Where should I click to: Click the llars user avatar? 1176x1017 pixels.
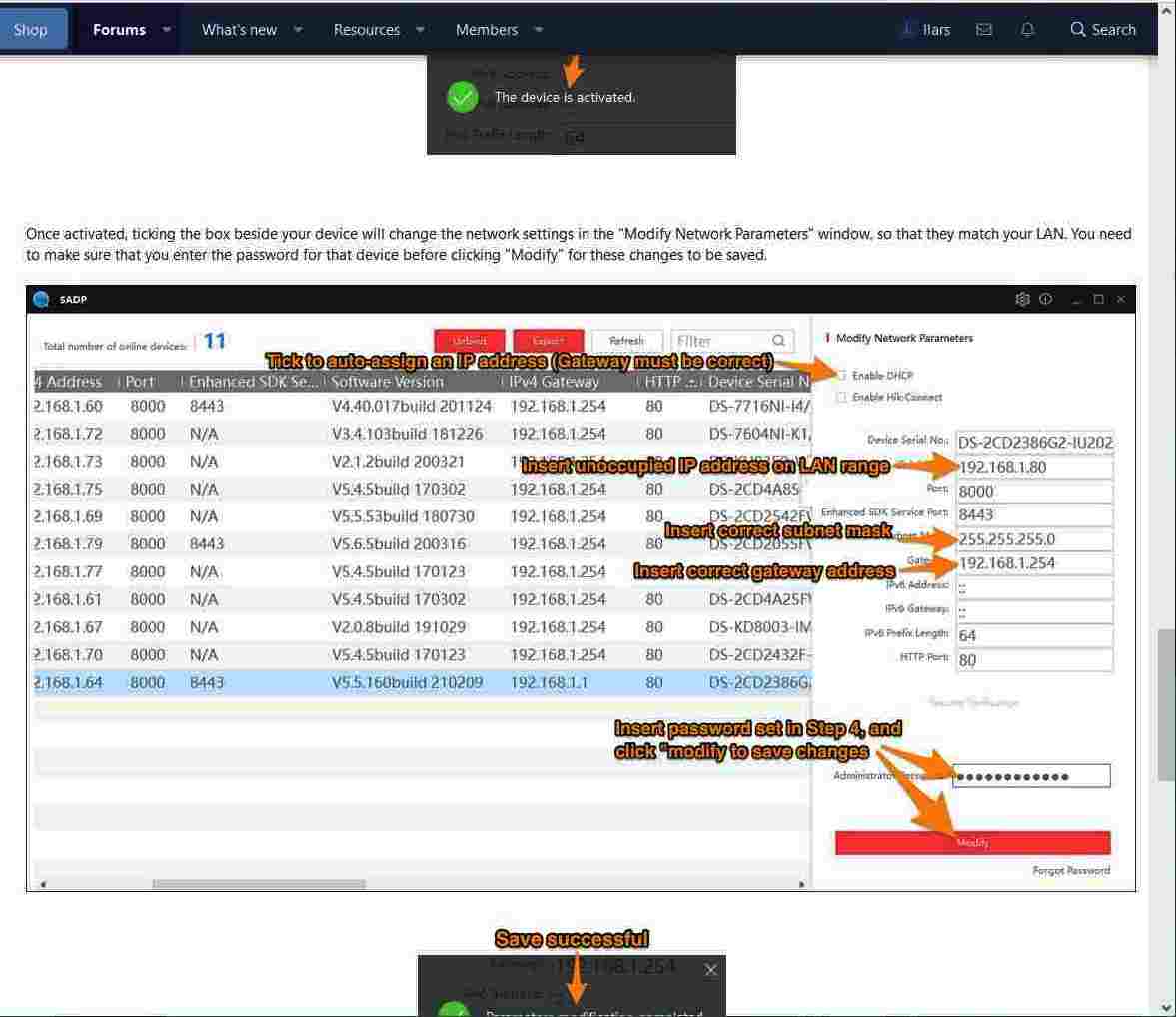click(907, 30)
